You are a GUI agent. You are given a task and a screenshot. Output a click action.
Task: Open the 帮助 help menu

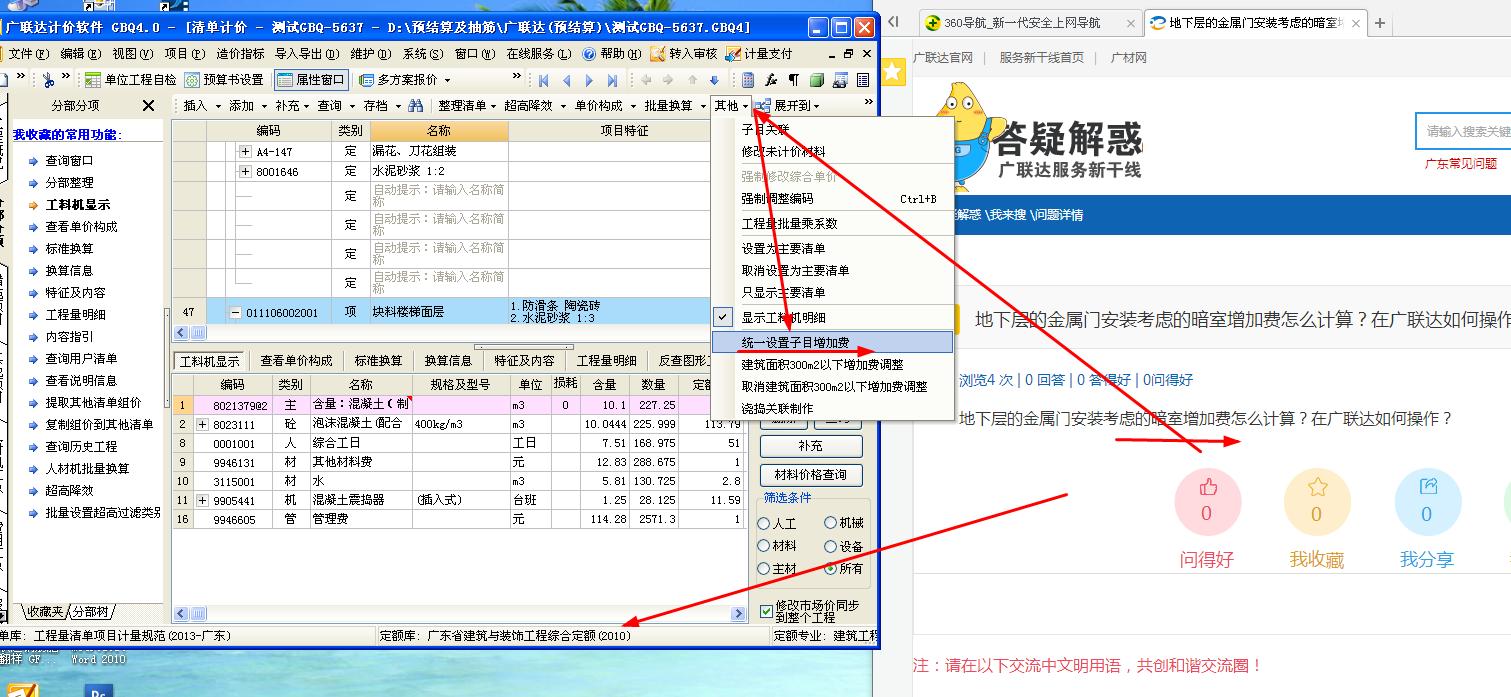click(611, 54)
